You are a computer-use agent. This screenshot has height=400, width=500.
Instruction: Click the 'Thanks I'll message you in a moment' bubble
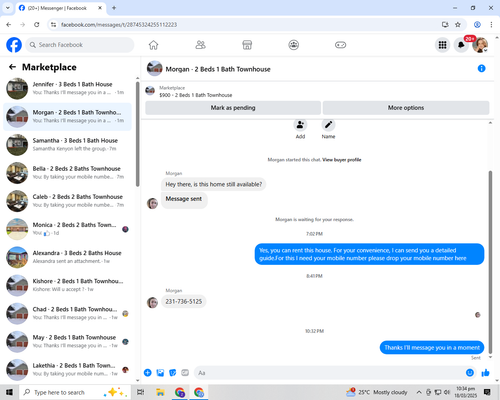[x=432, y=348]
